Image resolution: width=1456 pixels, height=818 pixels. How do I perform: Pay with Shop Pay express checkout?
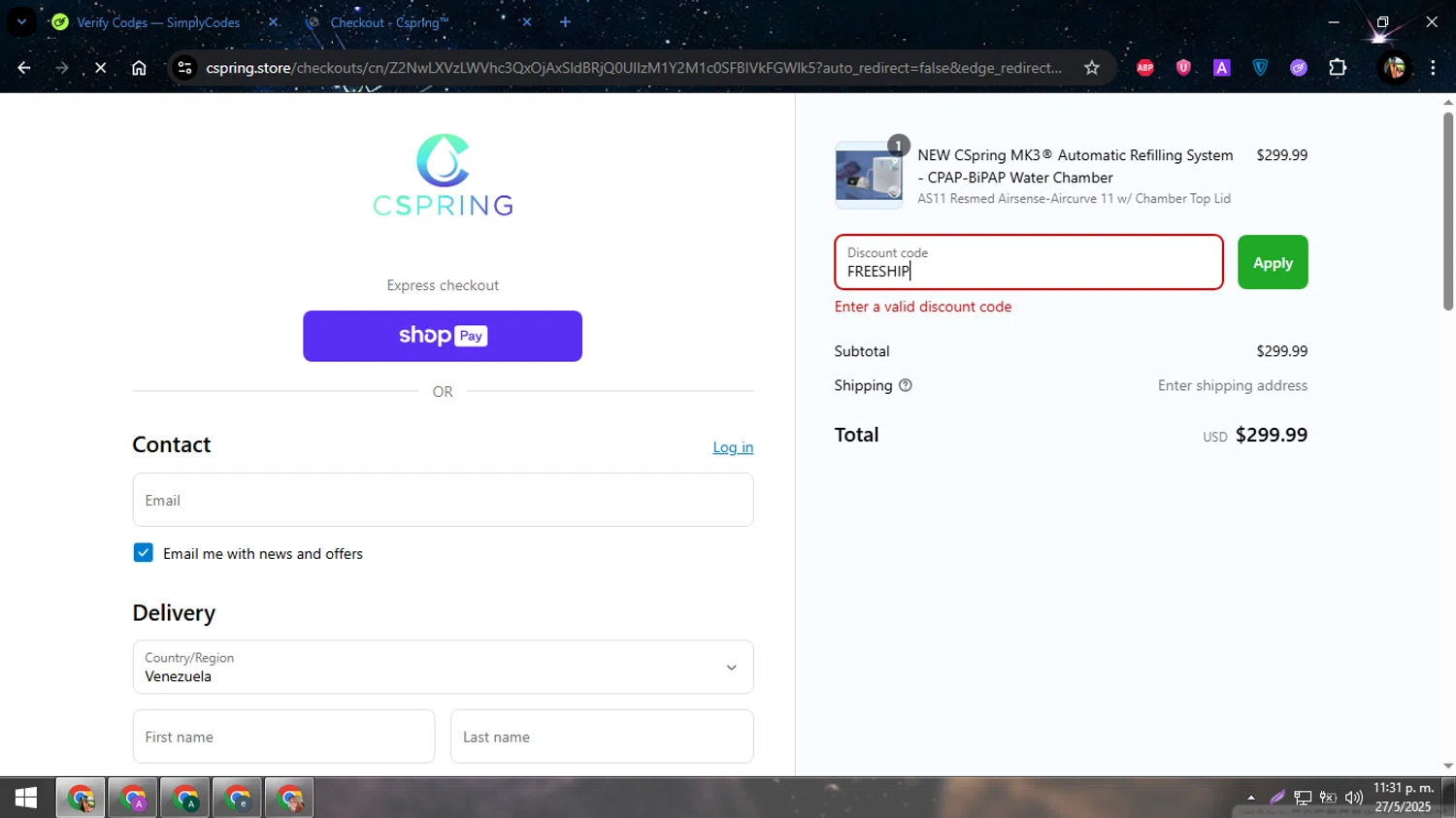pyautogui.click(x=443, y=336)
